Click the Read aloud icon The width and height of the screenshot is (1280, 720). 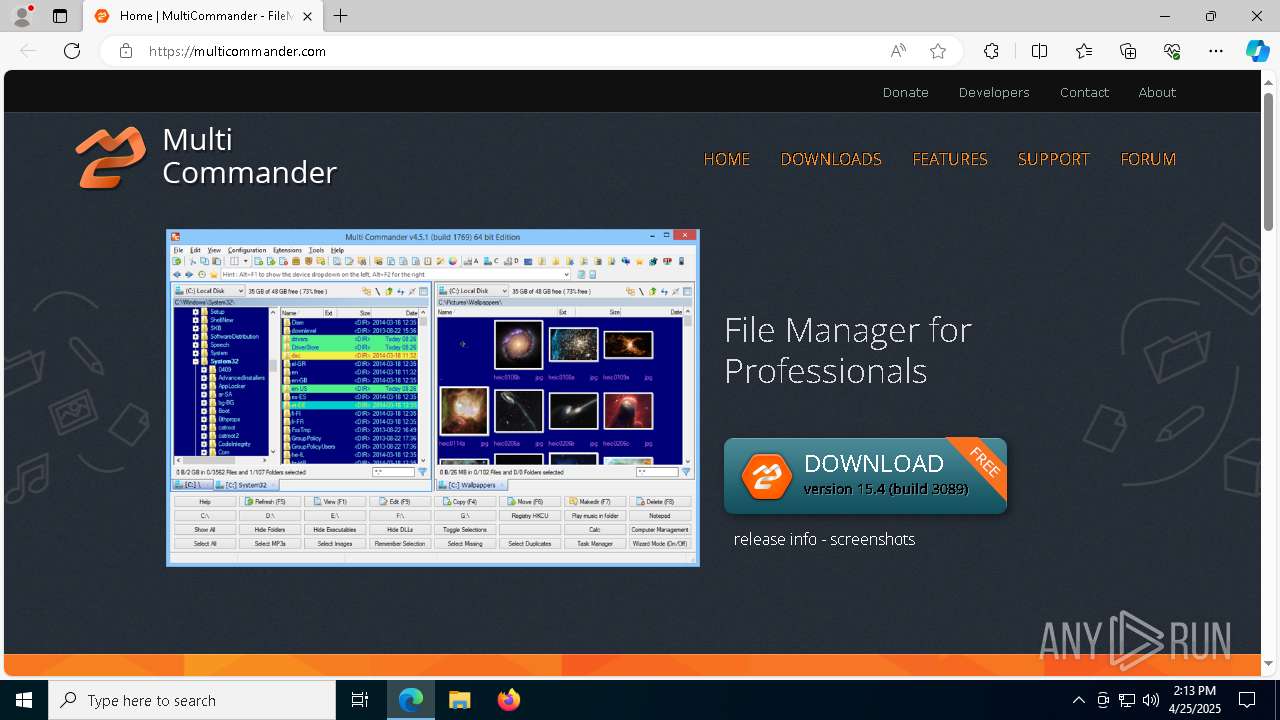coord(898,51)
